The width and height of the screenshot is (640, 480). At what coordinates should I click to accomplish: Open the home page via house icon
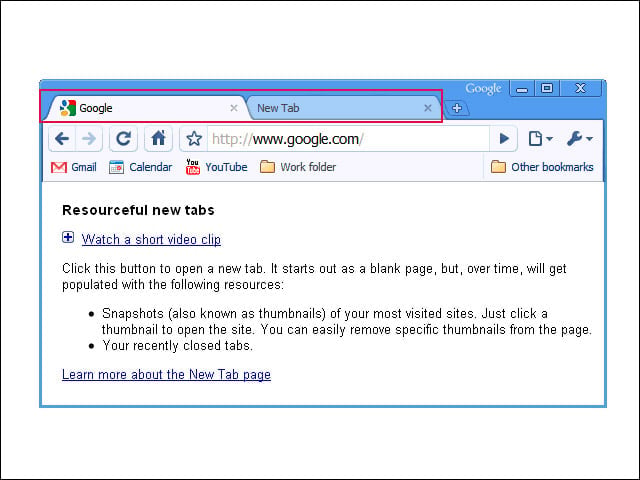158,139
